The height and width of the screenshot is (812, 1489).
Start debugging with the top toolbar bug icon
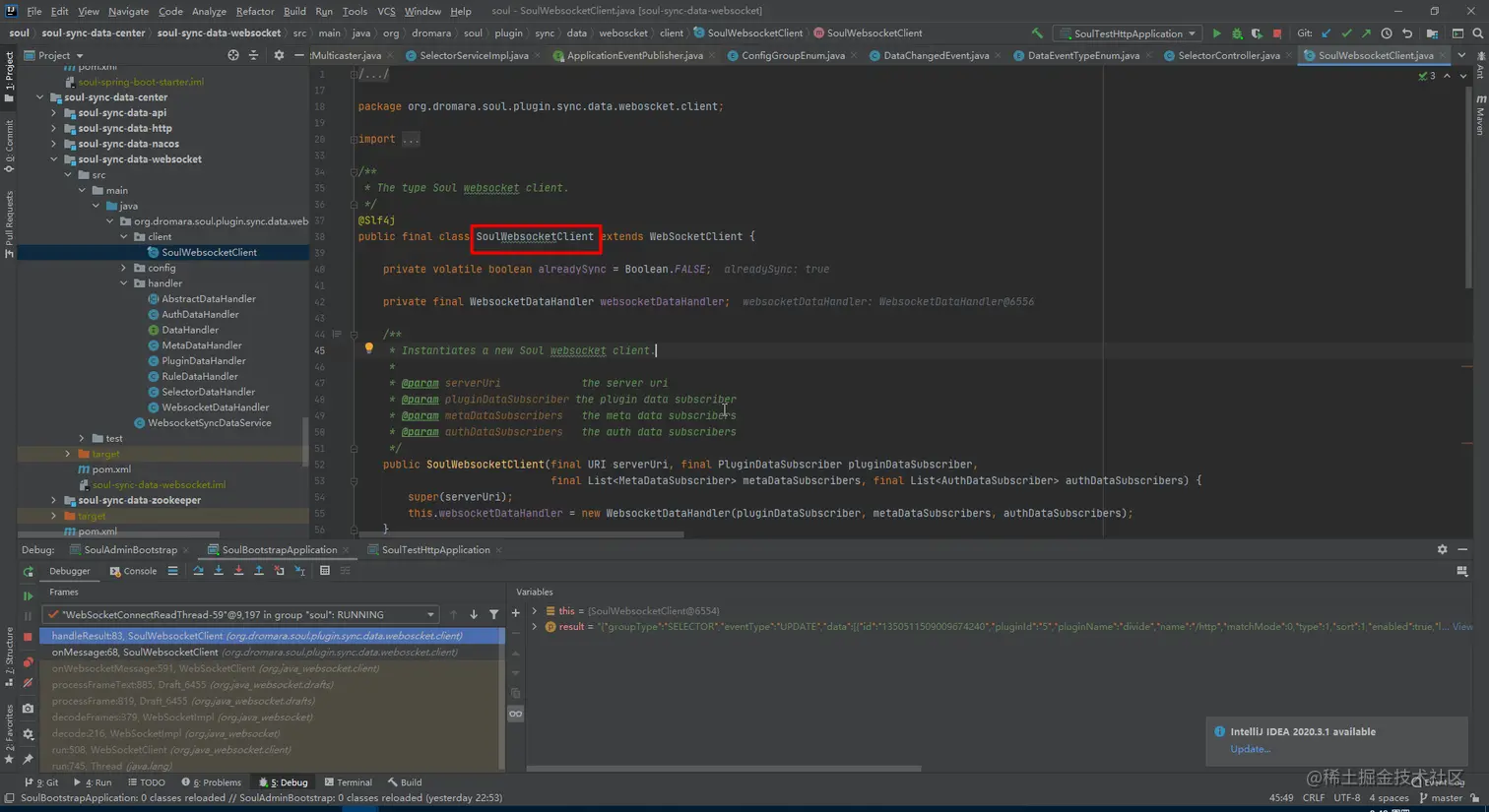1237,33
